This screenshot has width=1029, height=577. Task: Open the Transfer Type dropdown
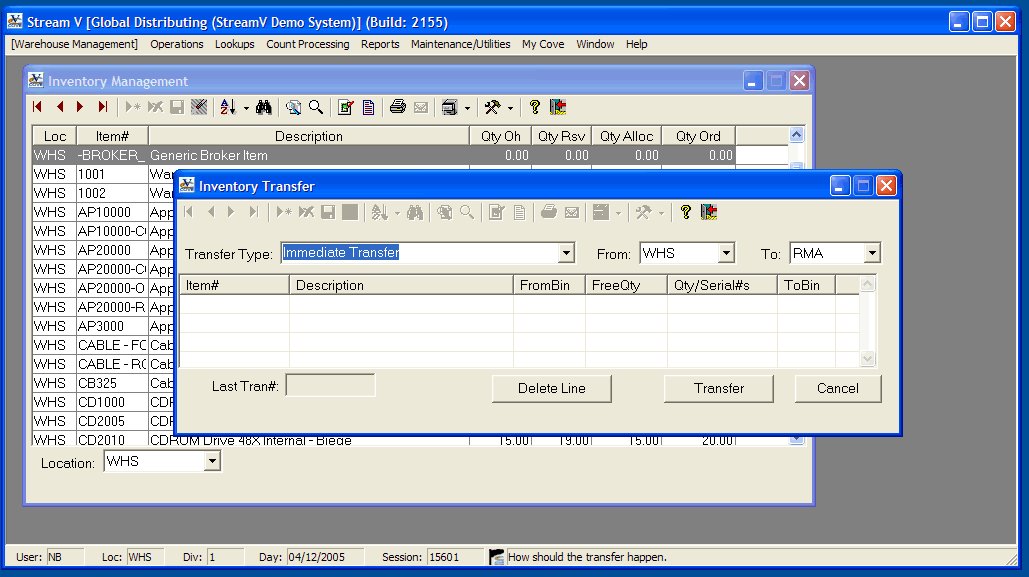tap(566, 253)
